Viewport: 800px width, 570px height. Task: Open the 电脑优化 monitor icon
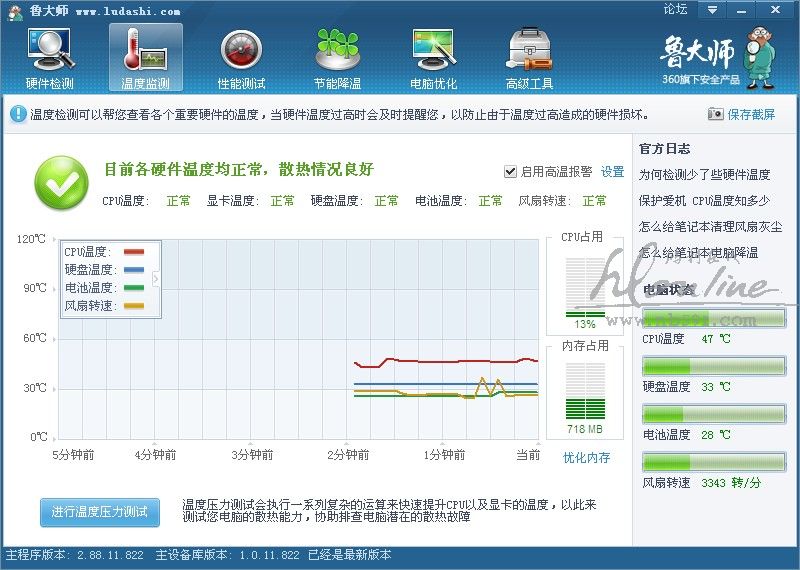(433, 48)
